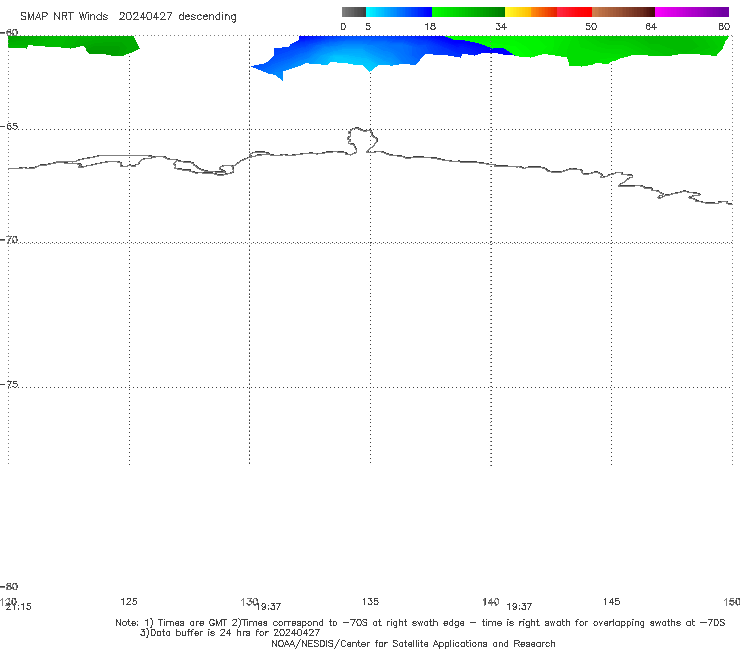
Task: Click the note text "Times are GMT"
Action: pyautogui.click(x=193, y=623)
